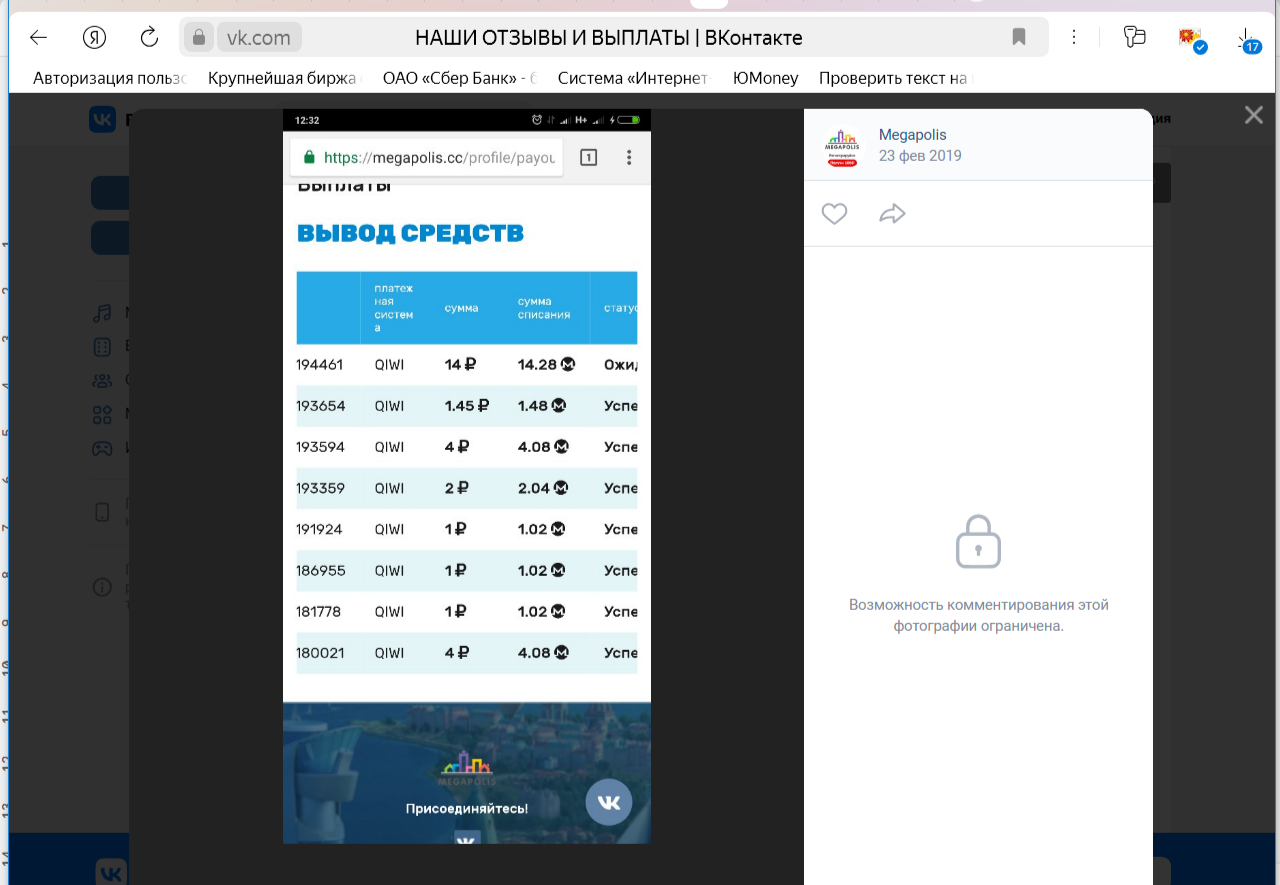Viewport: 1280px width, 885px height.
Task: Open the browser three-dot menu
Action: click(1074, 38)
